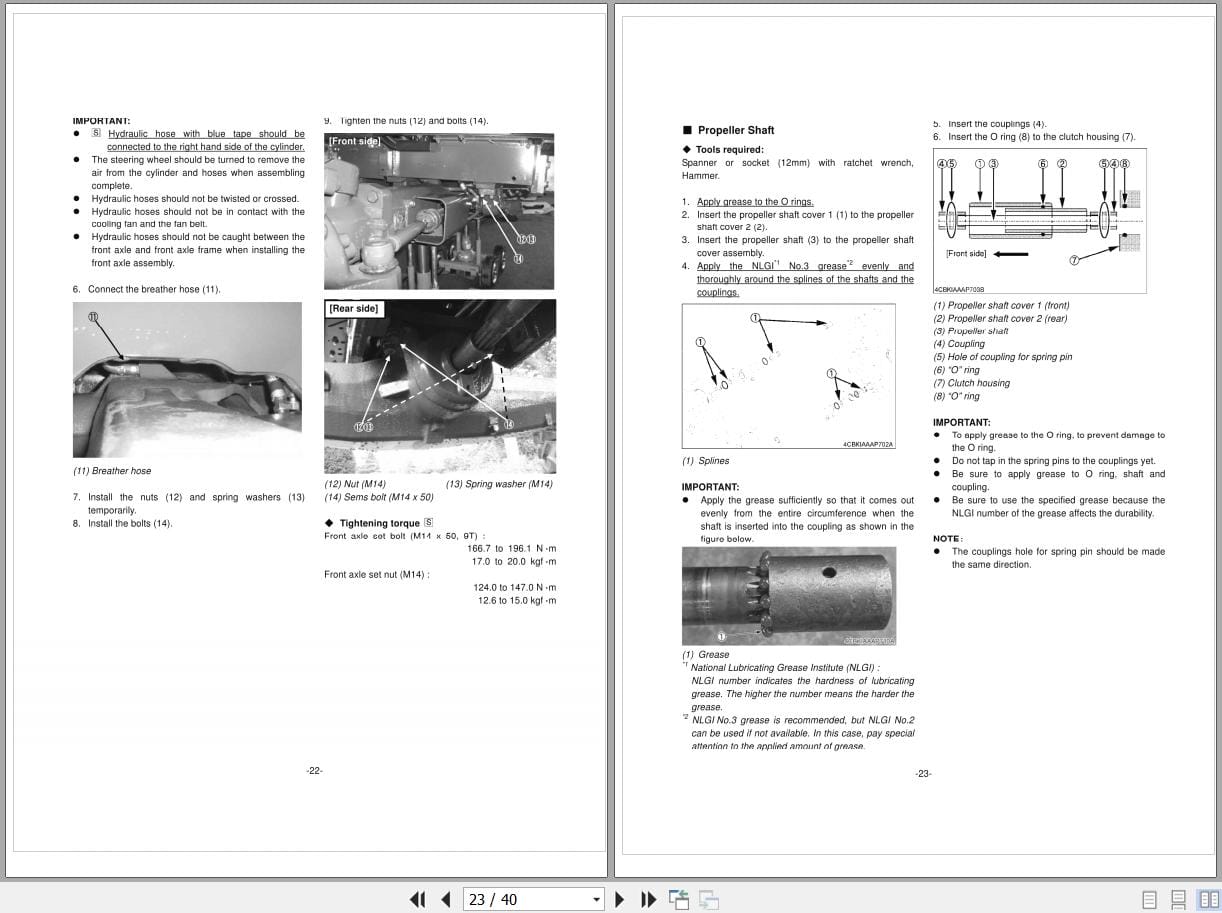The image size is (1222, 913).
Task: Click the '(13) Spring washer (M14)' caption
Action: [x=499, y=484]
